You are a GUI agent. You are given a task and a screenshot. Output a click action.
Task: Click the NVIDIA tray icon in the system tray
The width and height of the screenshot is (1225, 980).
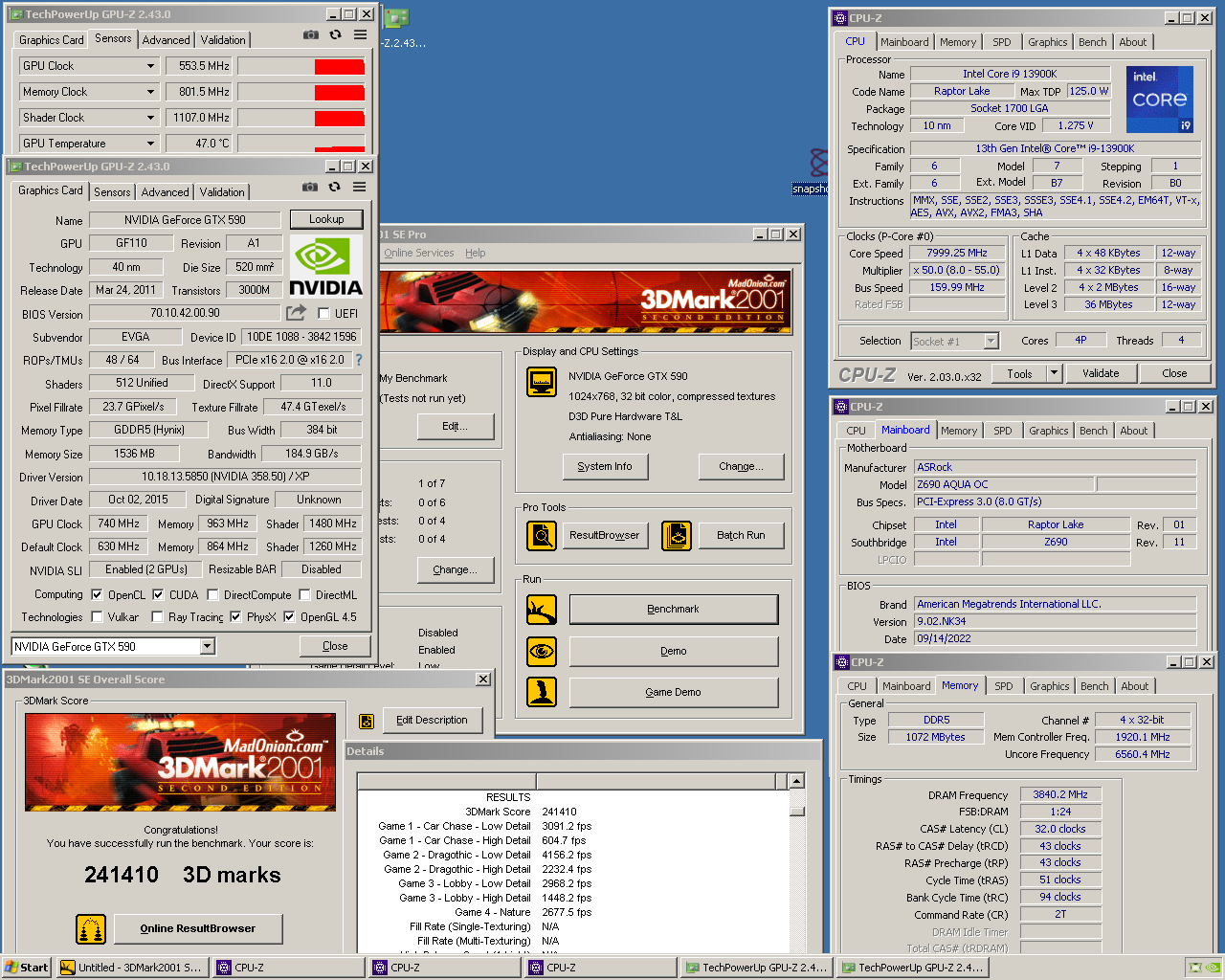tap(1212, 968)
